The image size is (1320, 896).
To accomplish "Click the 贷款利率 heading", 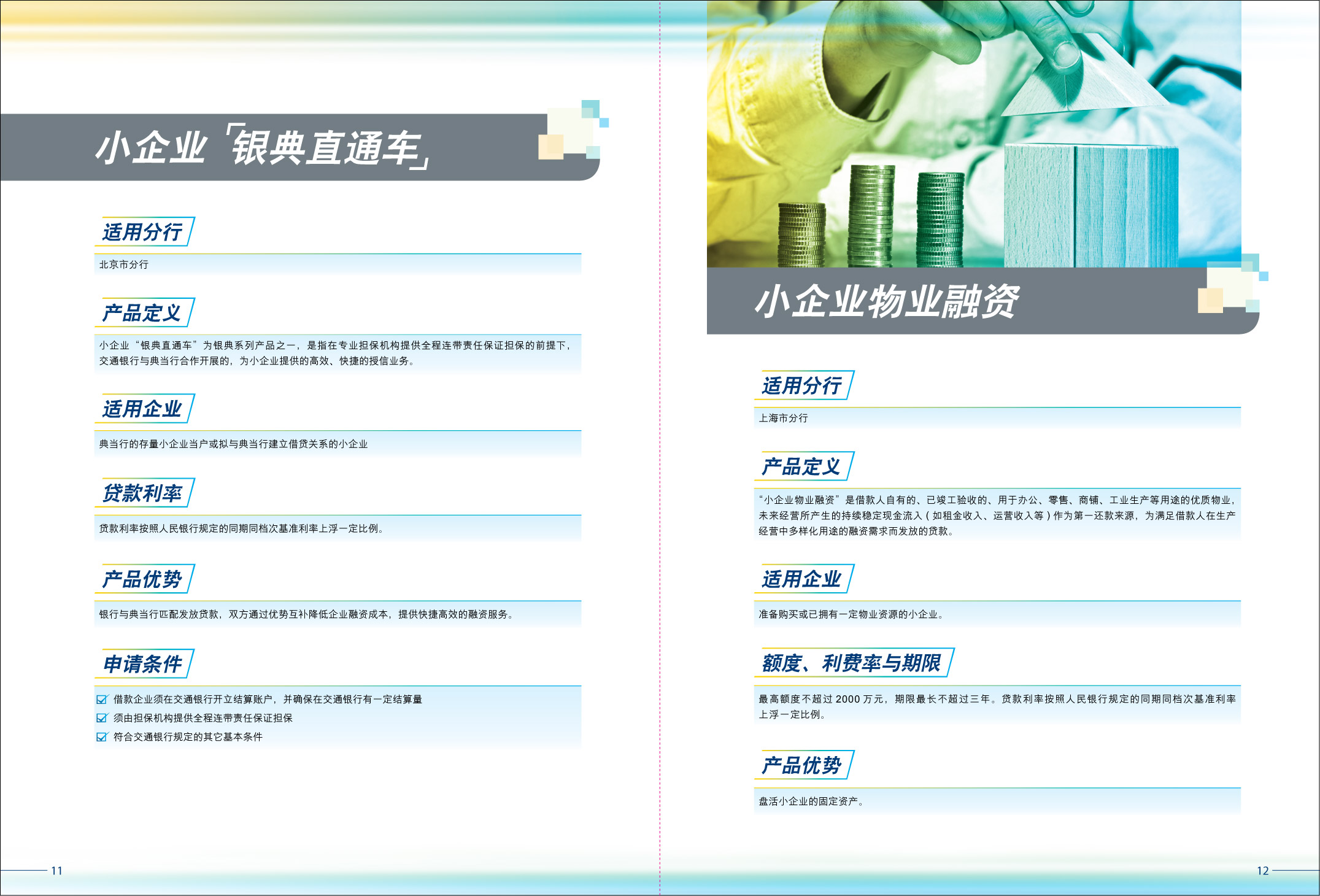I will coord(142,493).
